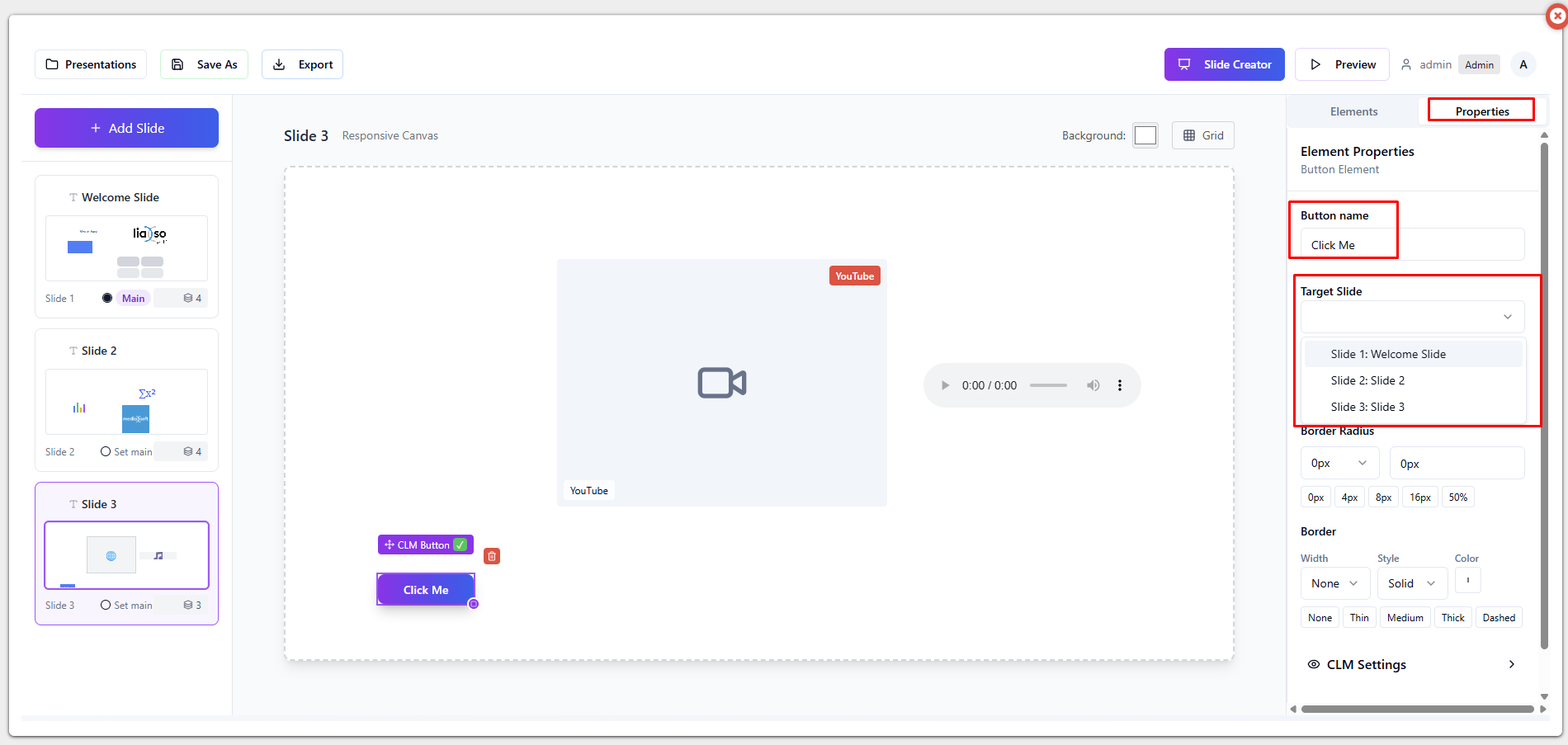Toggle the CLM Button green checkbox
Viewport: 1568px width, 745px height.
coord(460,545)
